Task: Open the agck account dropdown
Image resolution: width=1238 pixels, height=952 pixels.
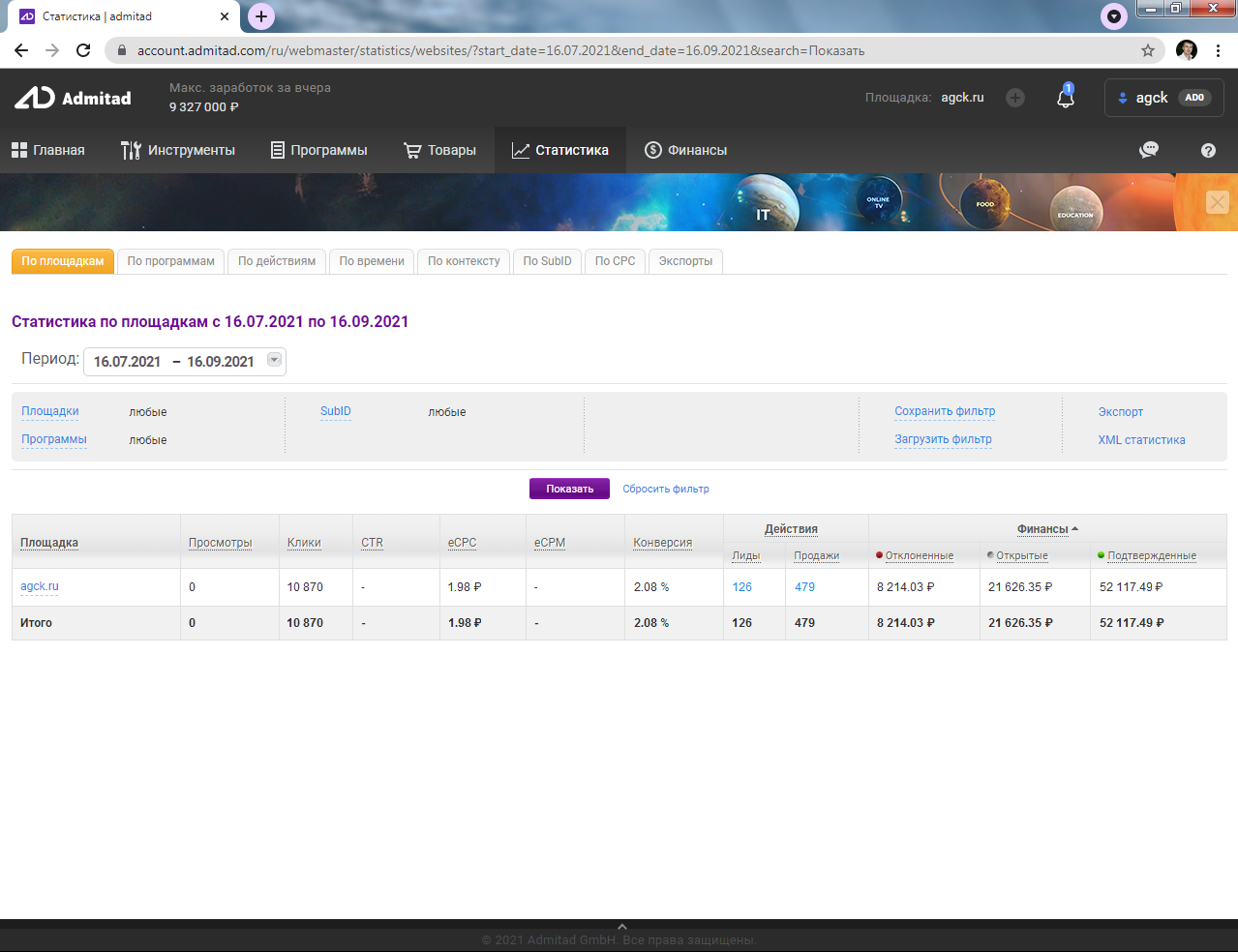Action: pos(1164,98)
